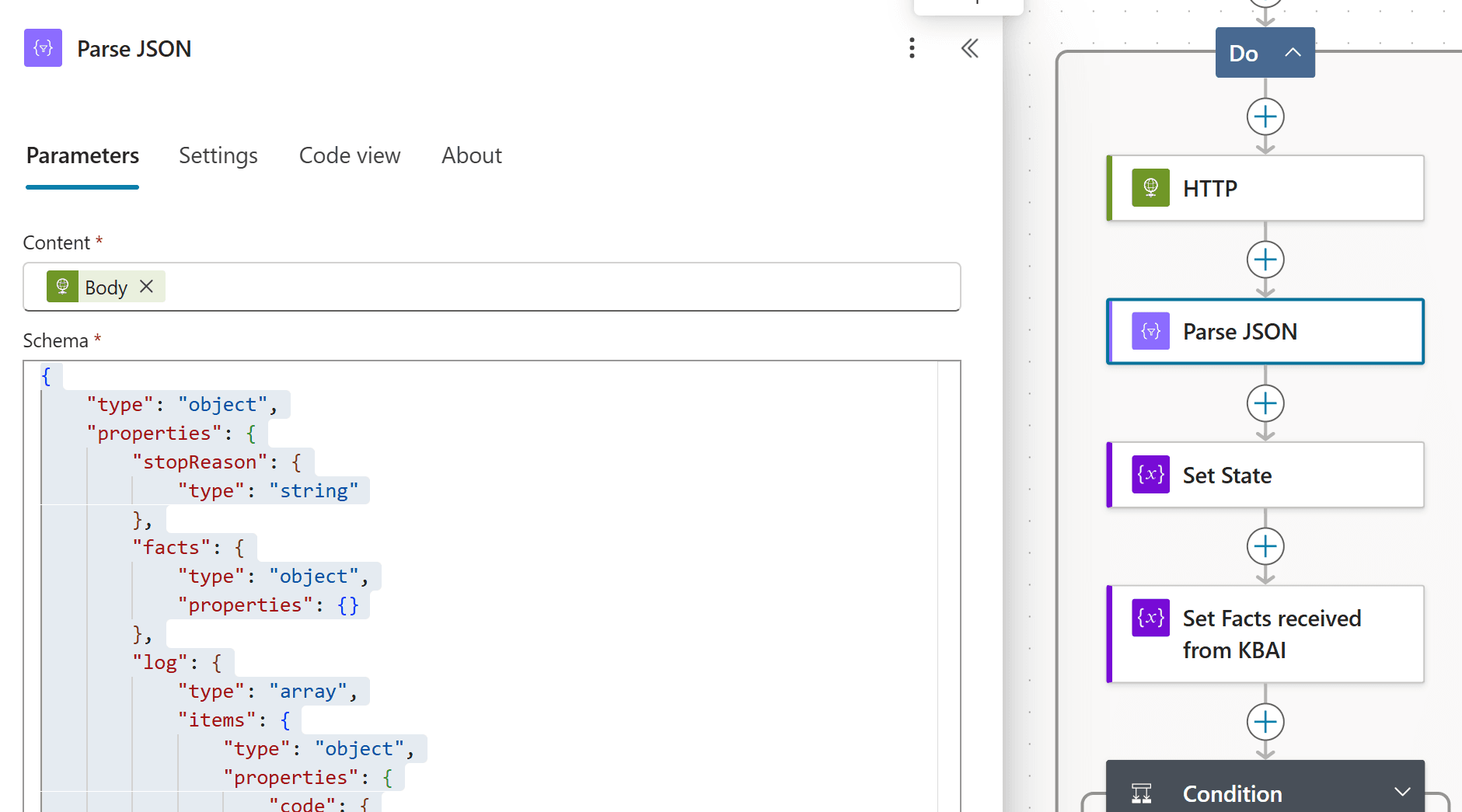The height and width of the screenshot is (812, 1462).
Task: Switch to the Settings tab
Action: [x=218, y=155]
